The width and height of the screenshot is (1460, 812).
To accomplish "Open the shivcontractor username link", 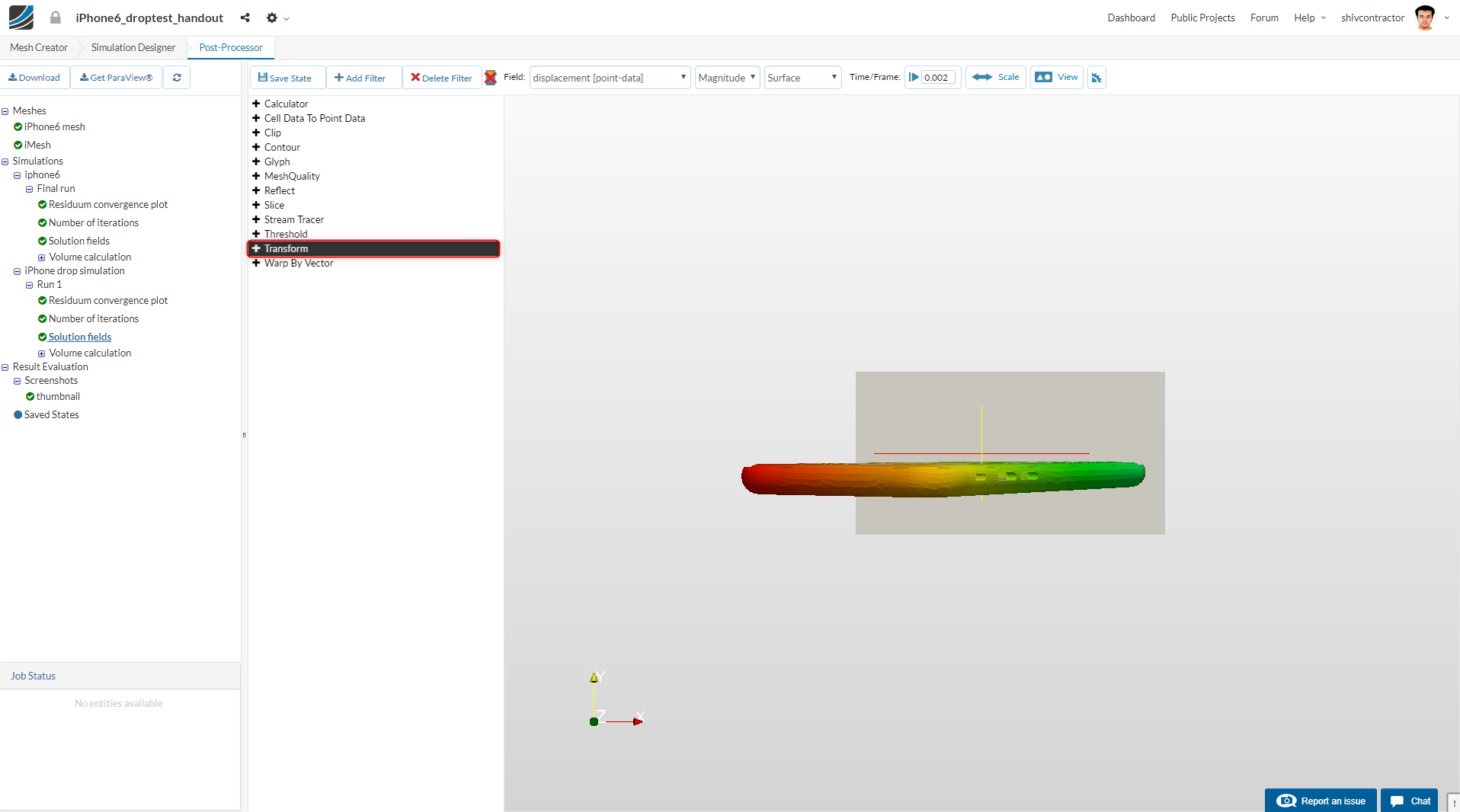I will [1372, 18].
